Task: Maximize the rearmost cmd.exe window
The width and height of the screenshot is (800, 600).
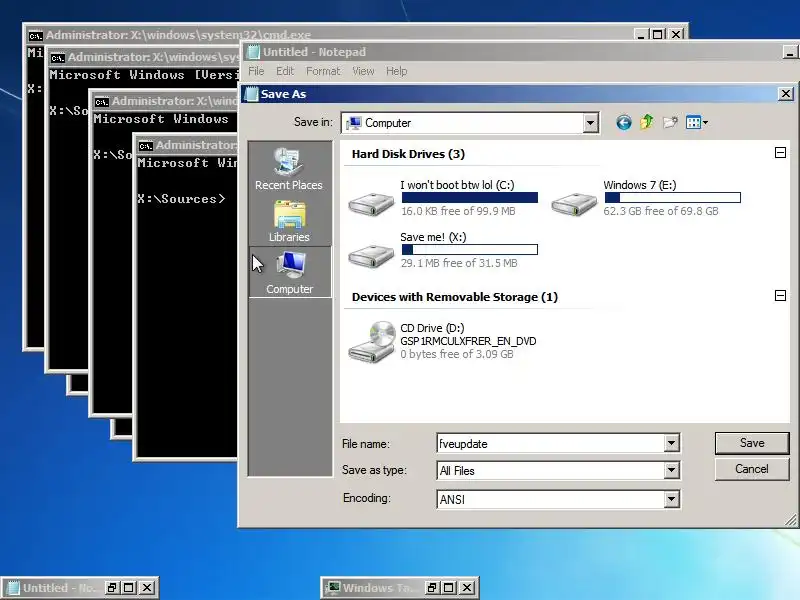Action: tap(658, 34)
